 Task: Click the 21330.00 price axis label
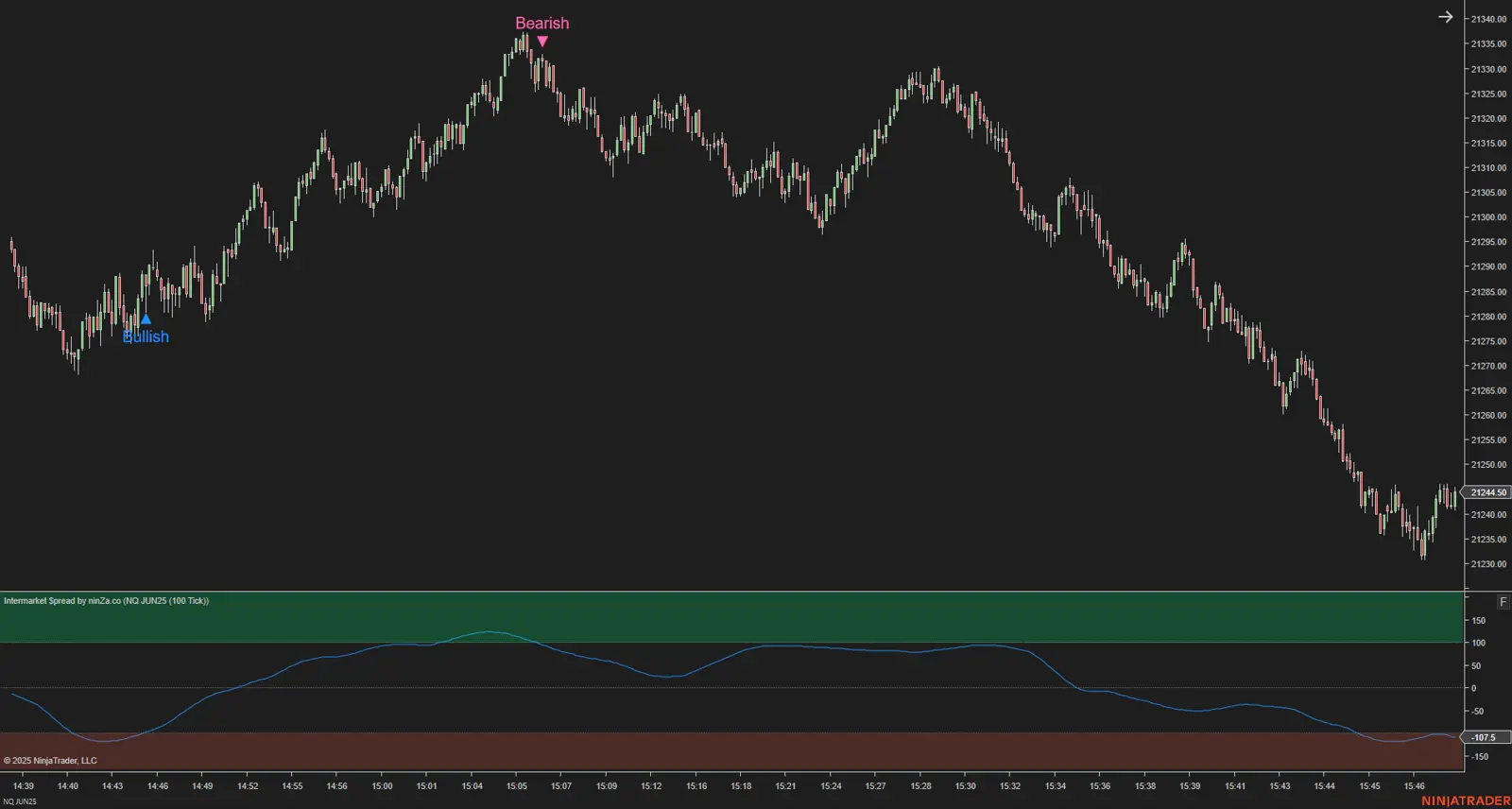[1488, 69]
